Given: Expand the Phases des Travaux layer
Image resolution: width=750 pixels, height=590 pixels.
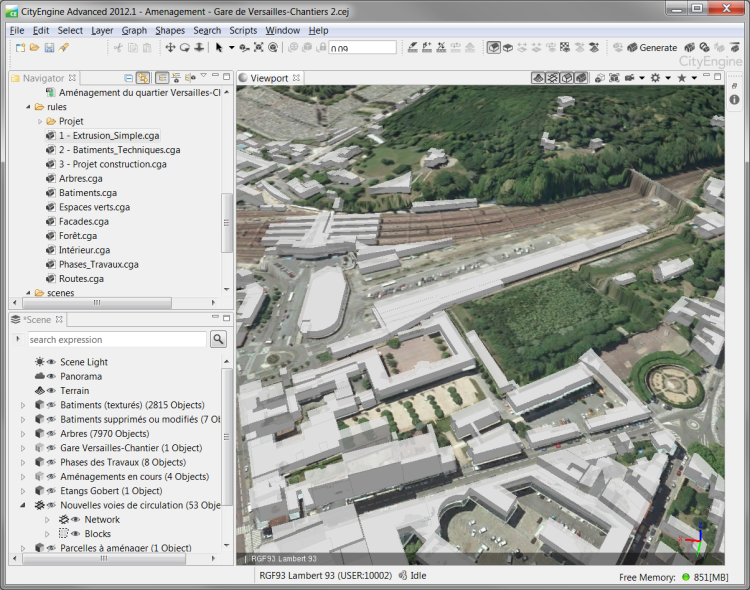Looking at the screenshot, I should pos(22,463).
